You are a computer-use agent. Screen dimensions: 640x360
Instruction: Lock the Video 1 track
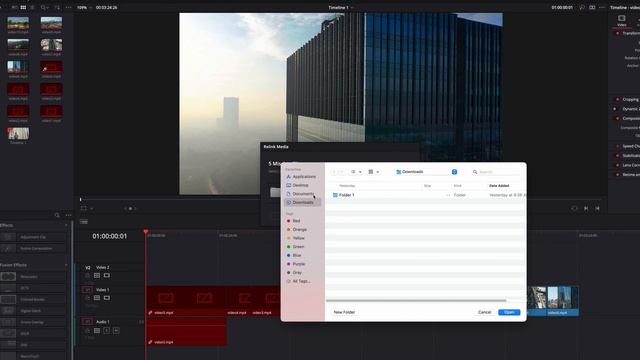(87, 298)
